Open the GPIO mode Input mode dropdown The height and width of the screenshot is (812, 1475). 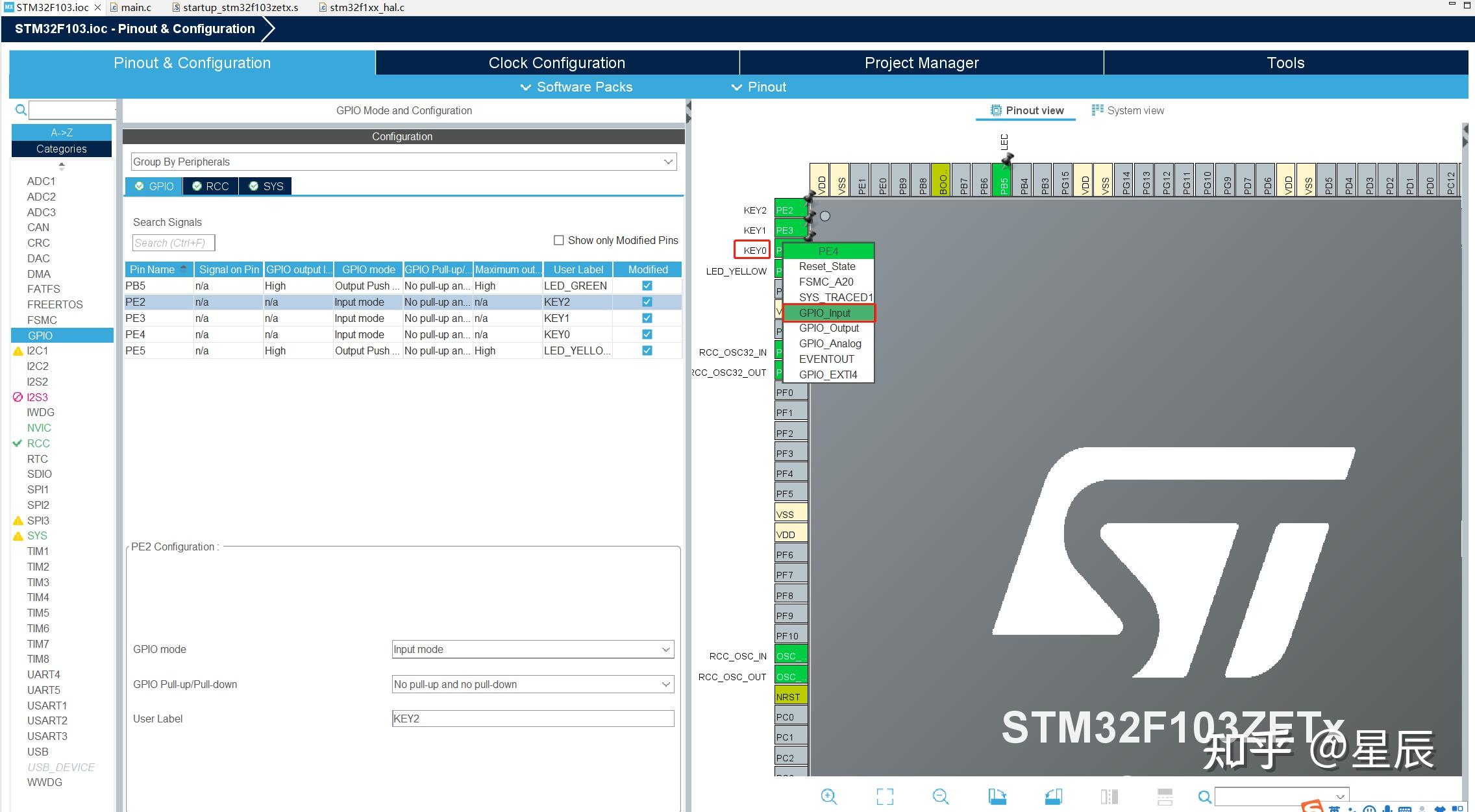point(532,649)
